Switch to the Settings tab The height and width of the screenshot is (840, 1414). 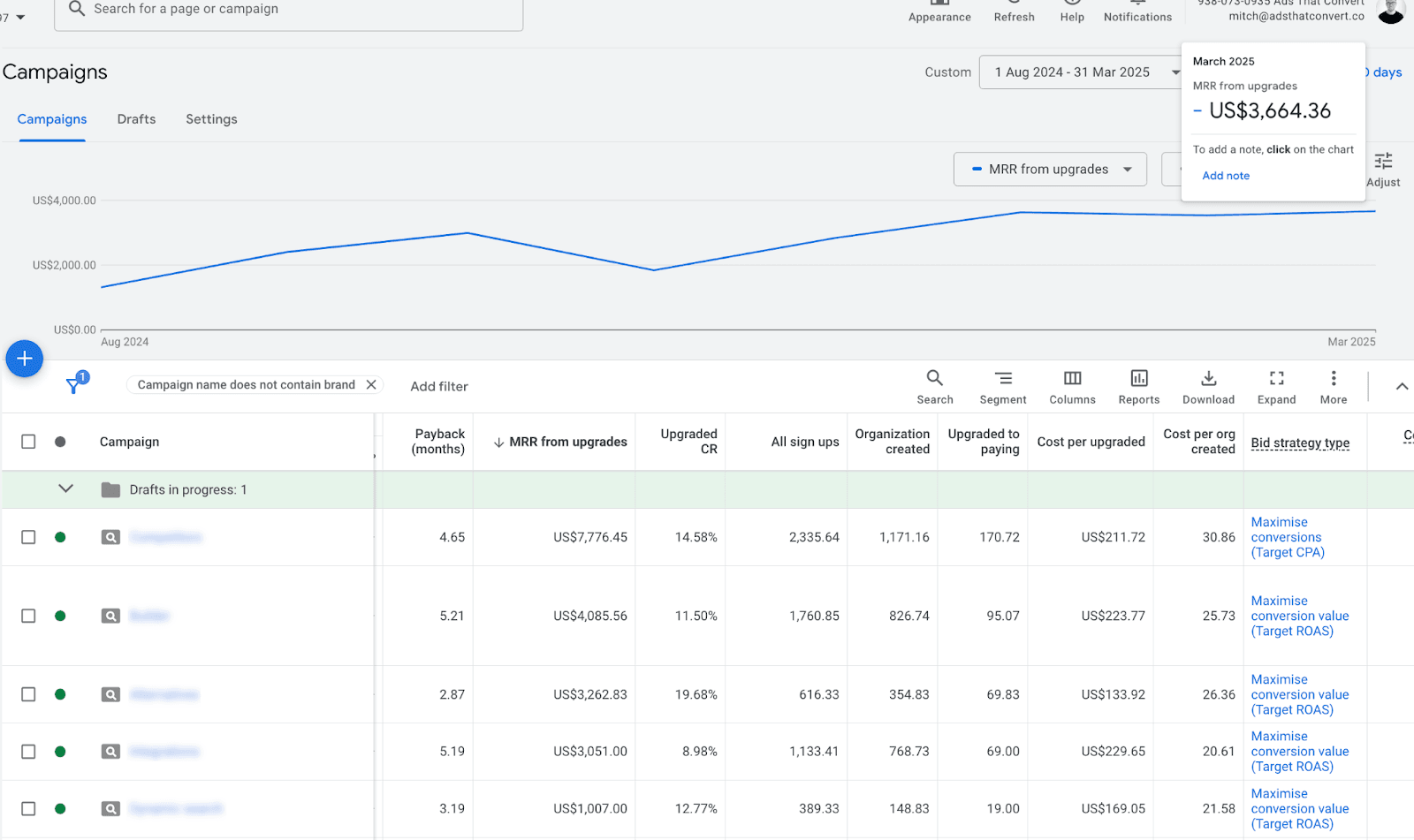211,118
